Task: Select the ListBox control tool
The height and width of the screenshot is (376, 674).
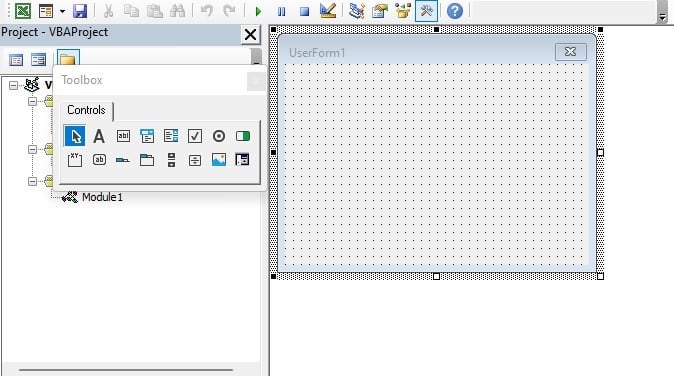Action: point(171,136)
